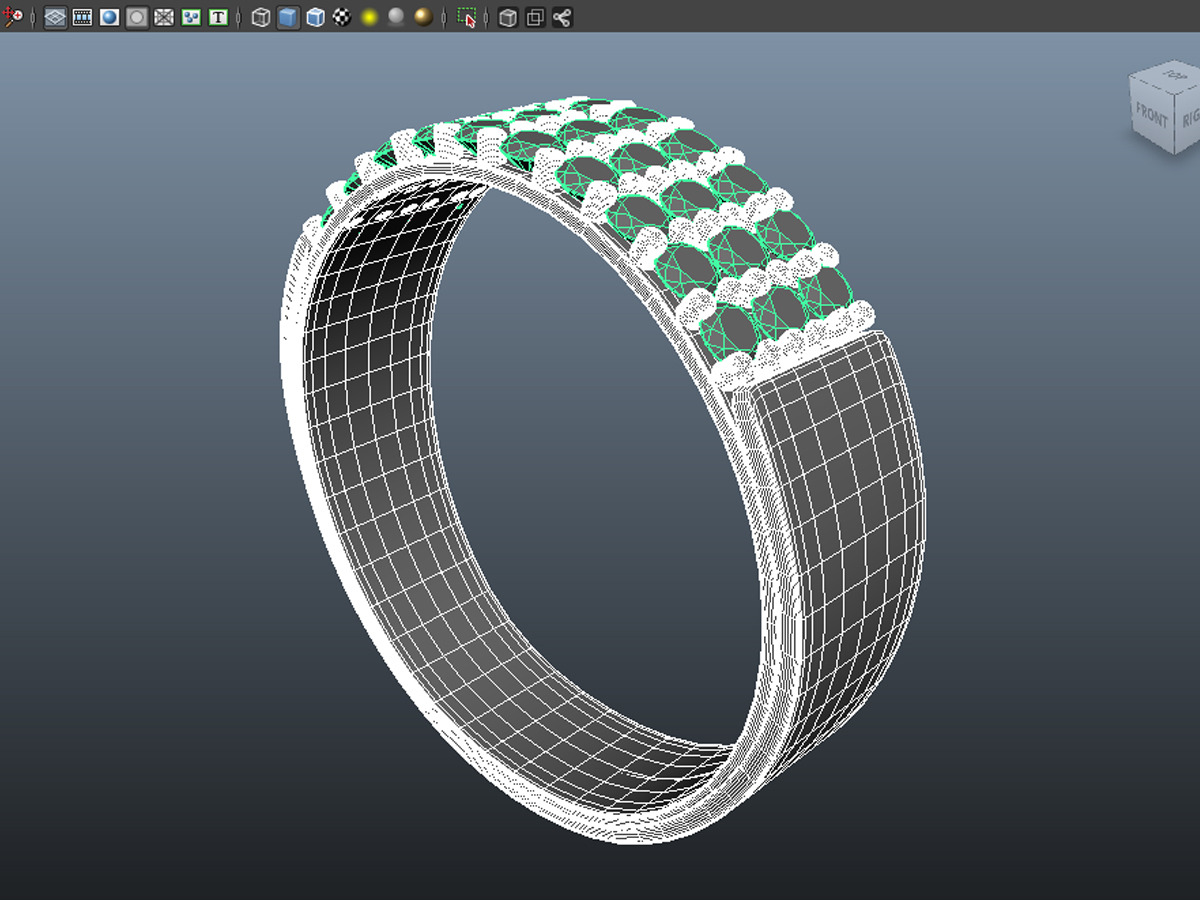Viewport: 1200px width, 900px height.
Task: Toggle Wireframe on Shaded display
Action: pos(315,17)
